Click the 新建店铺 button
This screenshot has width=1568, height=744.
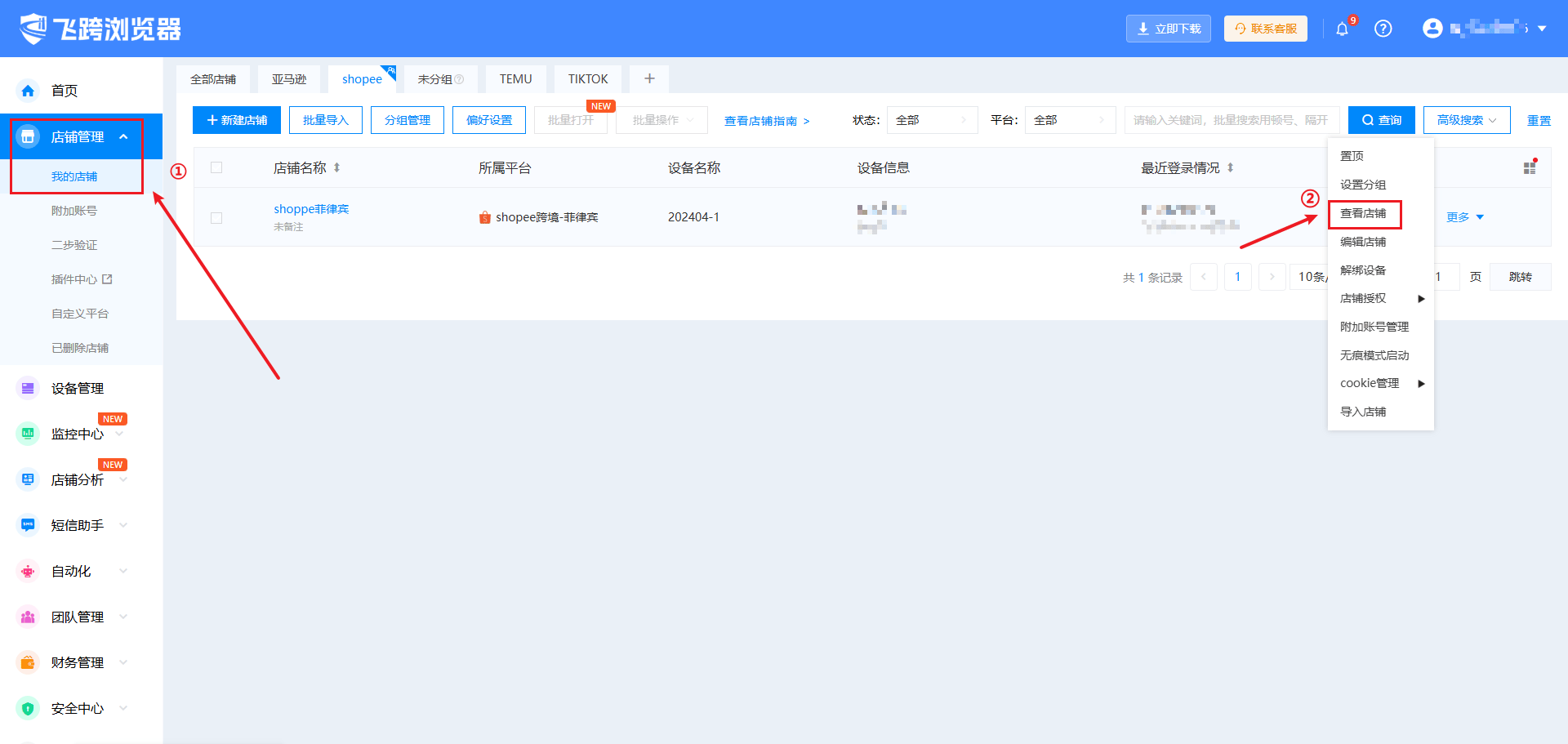(x=237, y=120)
